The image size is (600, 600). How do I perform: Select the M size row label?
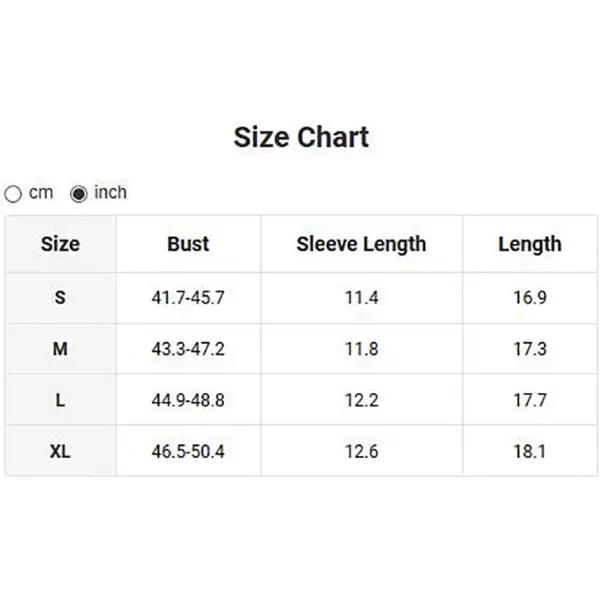[60, 349]
